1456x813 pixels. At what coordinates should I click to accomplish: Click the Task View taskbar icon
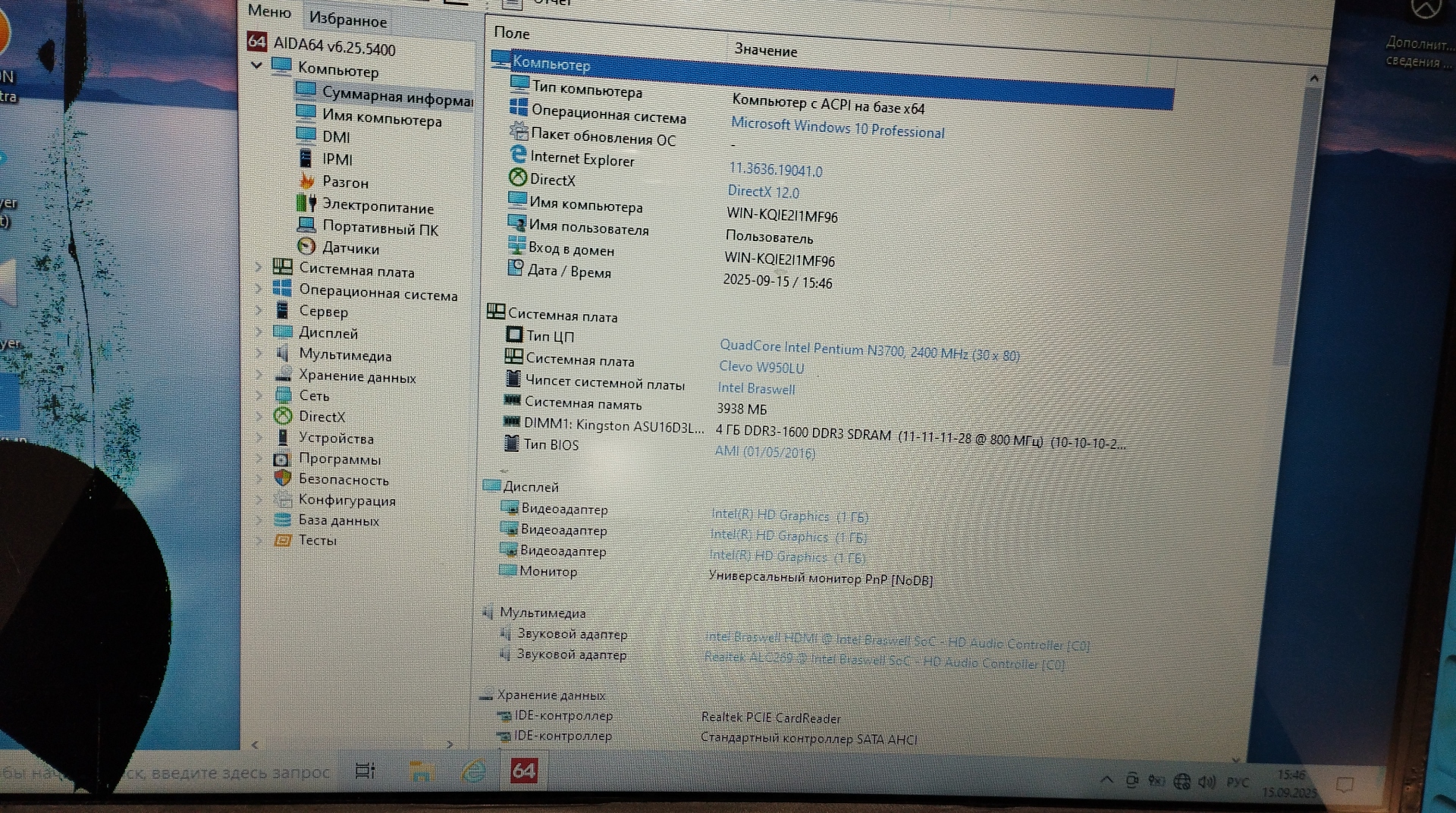[x=365, y=771]
